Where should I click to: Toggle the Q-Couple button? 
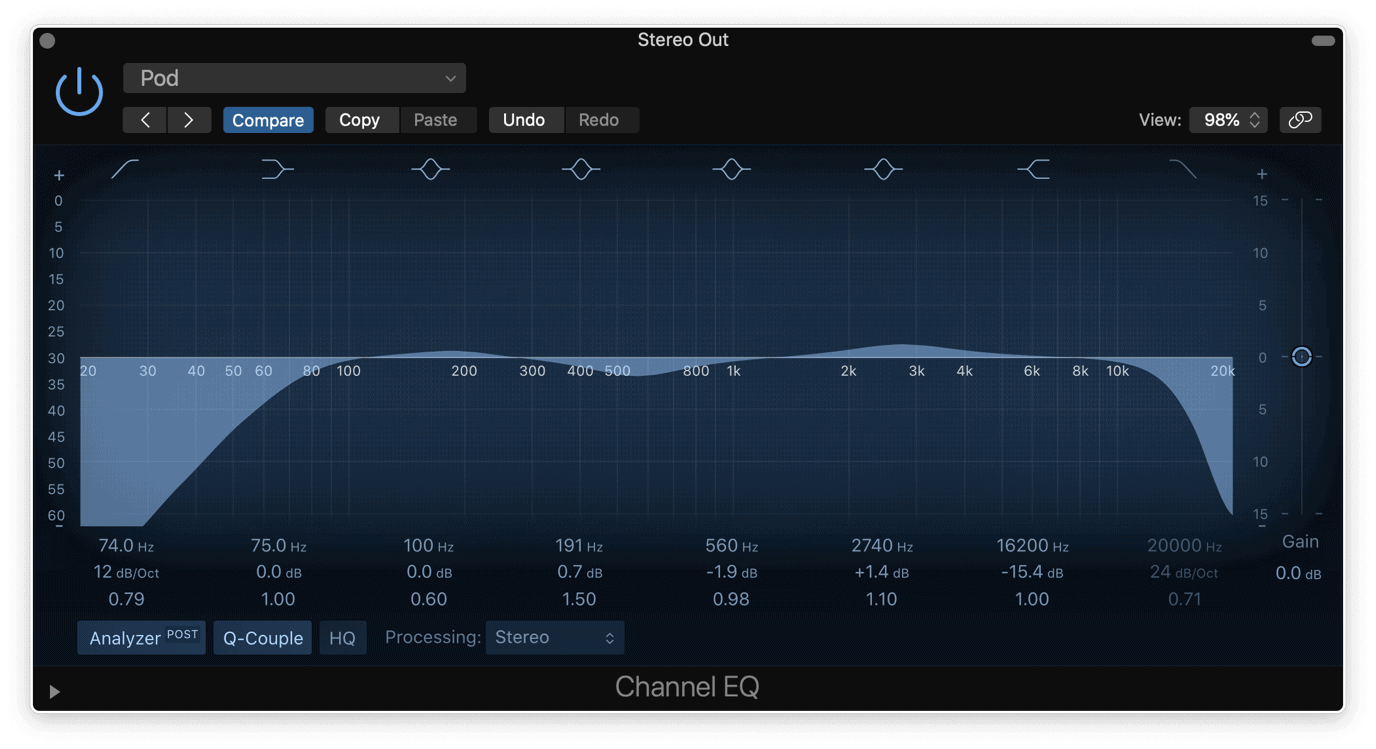point(263,638)
